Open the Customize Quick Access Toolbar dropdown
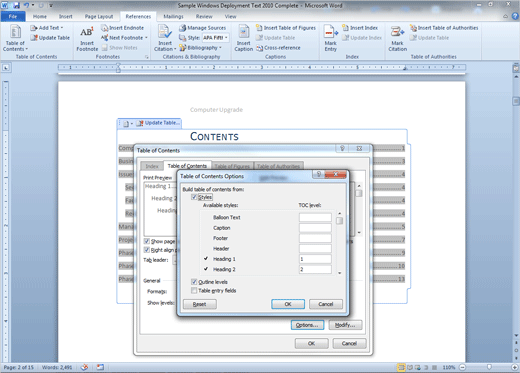Screen dimensions: 520x373 click(51, 6)
